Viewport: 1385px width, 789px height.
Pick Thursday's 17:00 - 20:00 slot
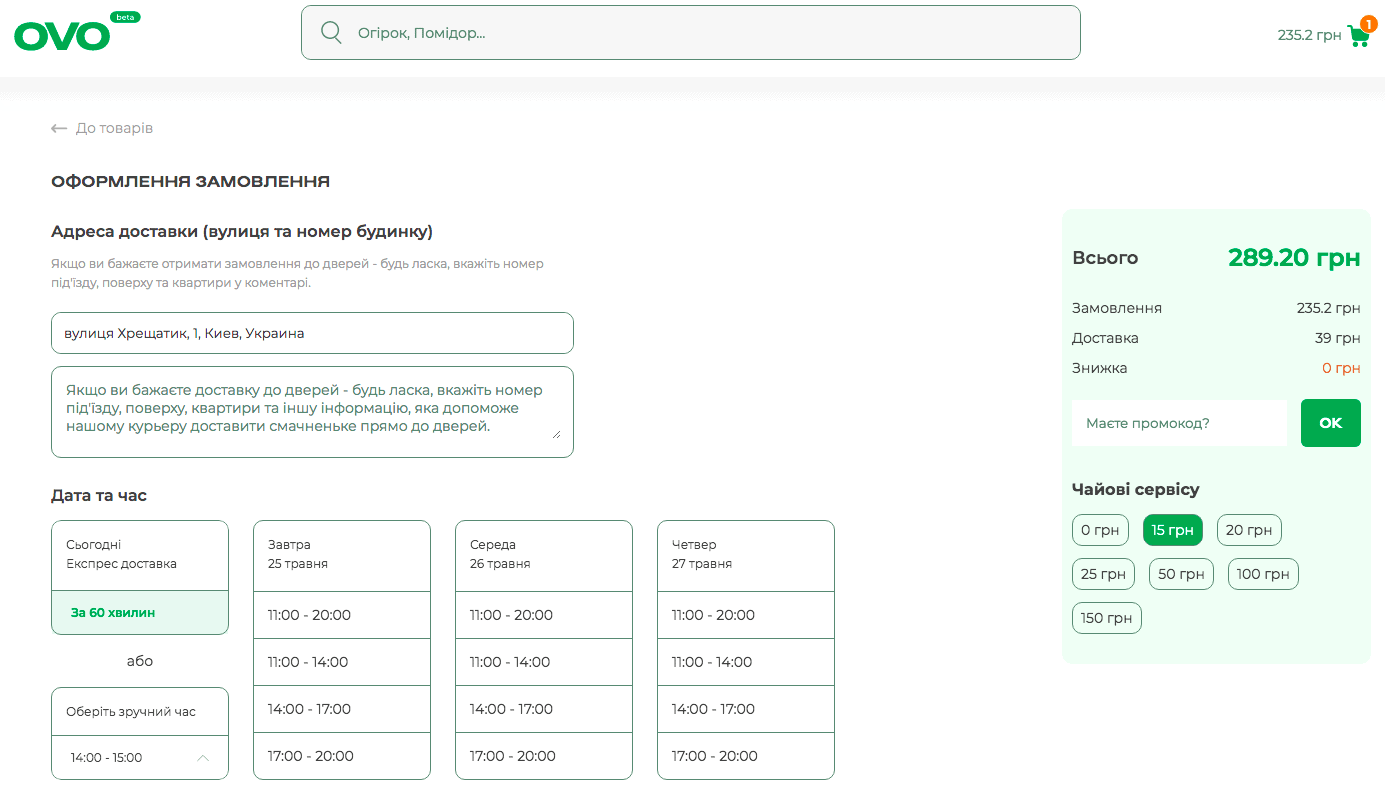[746, 756]
